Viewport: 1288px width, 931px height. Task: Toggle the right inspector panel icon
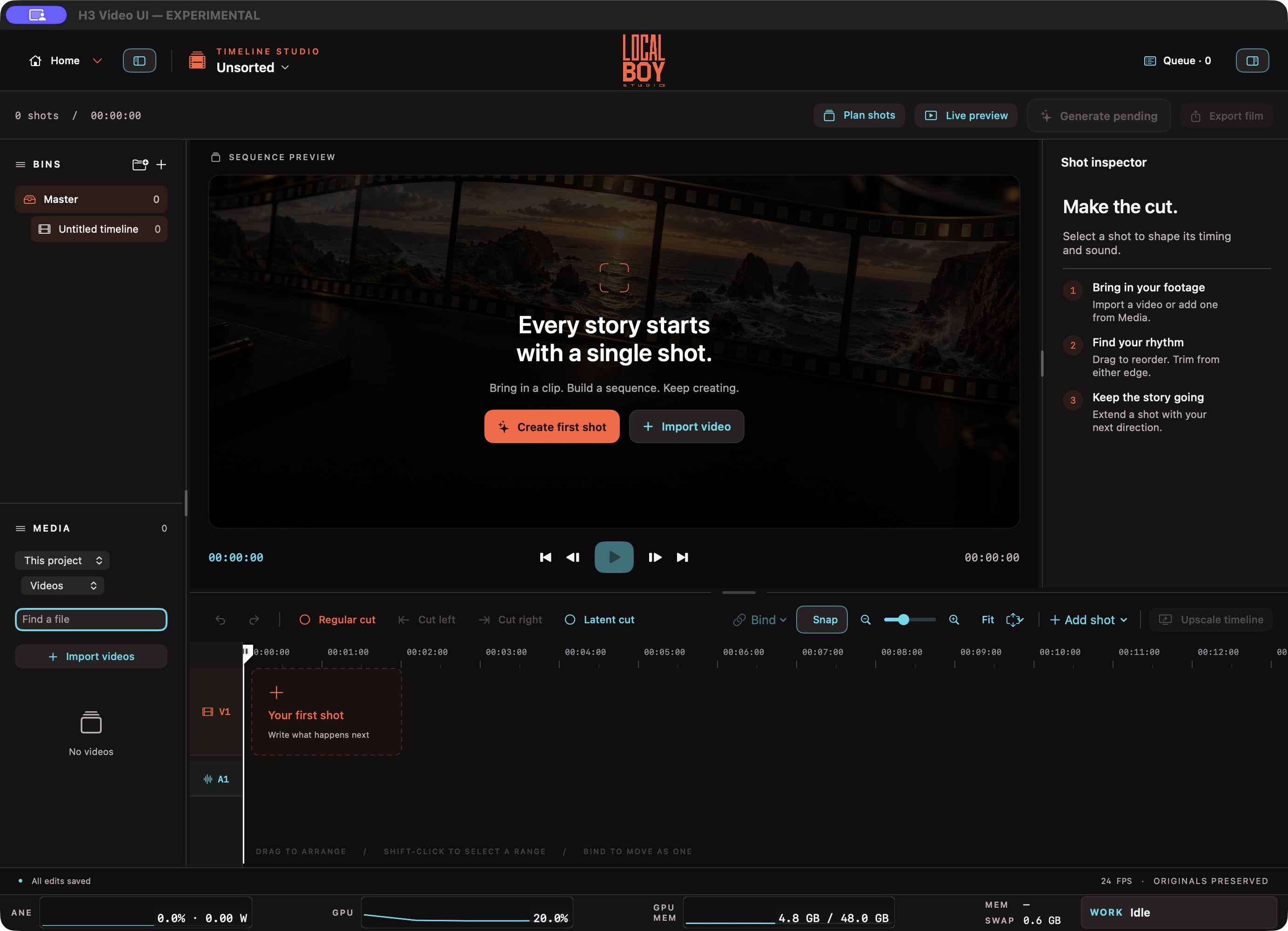coord(1252,61)
